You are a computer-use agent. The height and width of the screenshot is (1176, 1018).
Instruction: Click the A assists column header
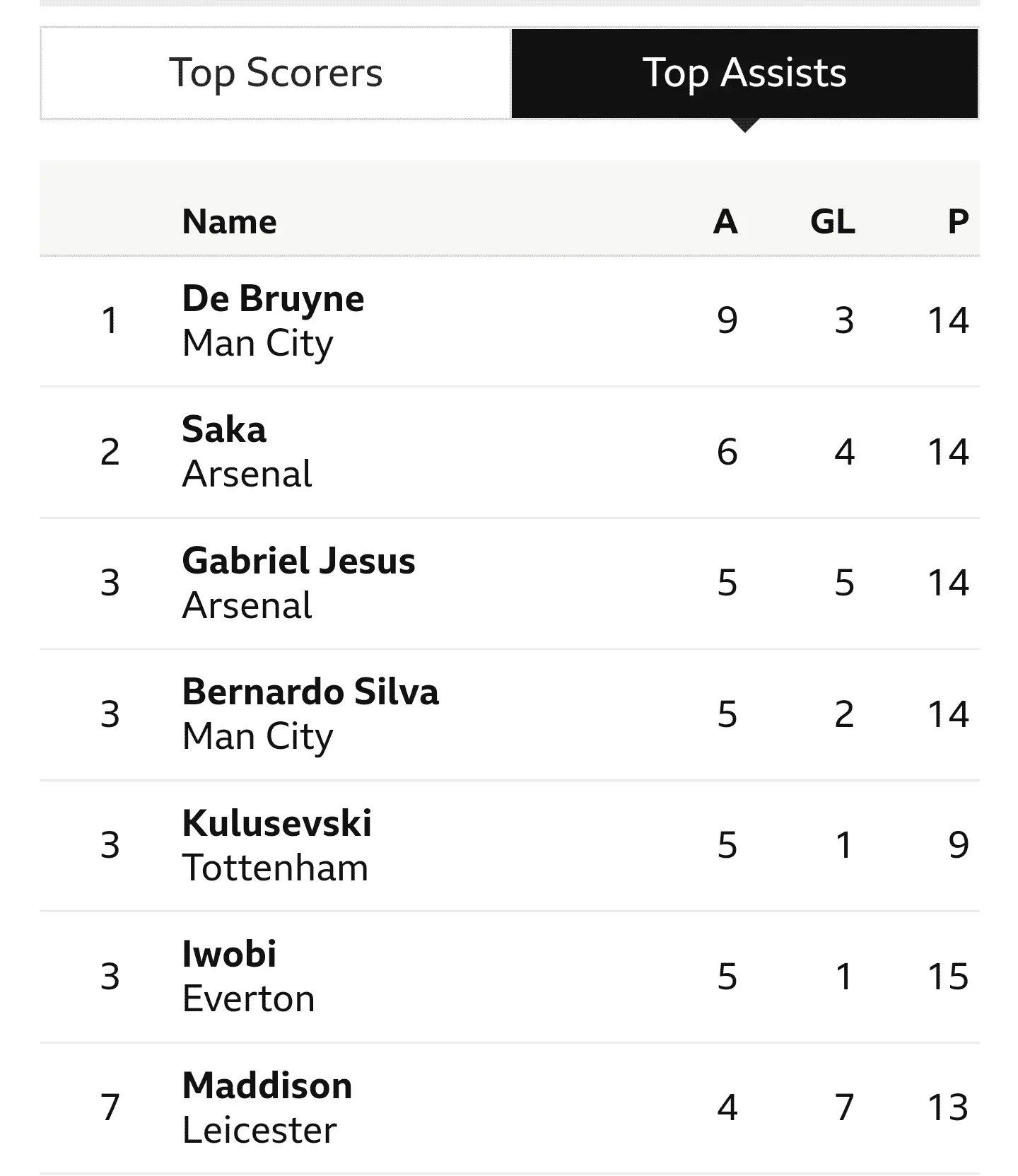click(725, 222)
